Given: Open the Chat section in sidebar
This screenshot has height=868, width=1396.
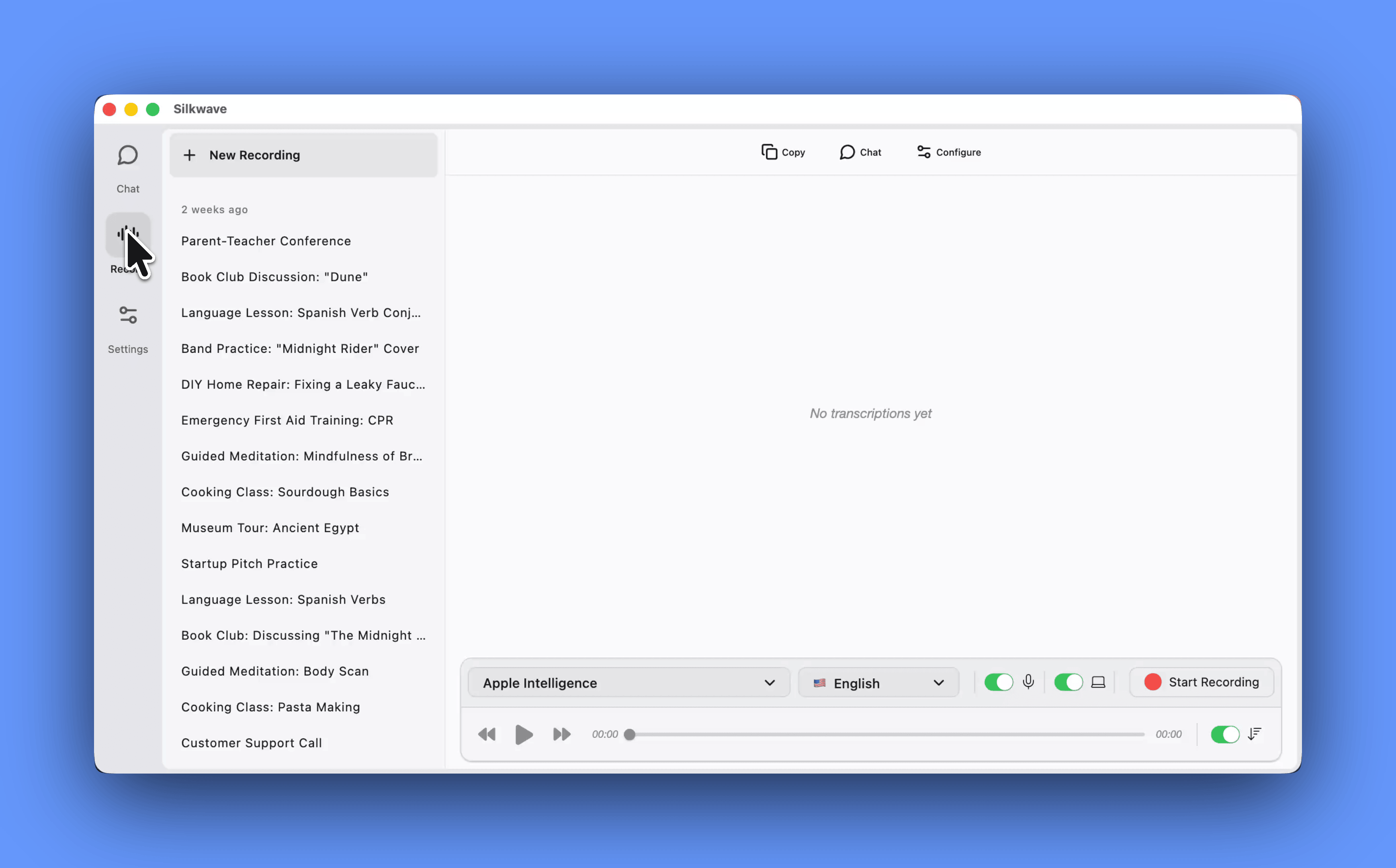Looking at the screenshot, I should coord(127,169).
